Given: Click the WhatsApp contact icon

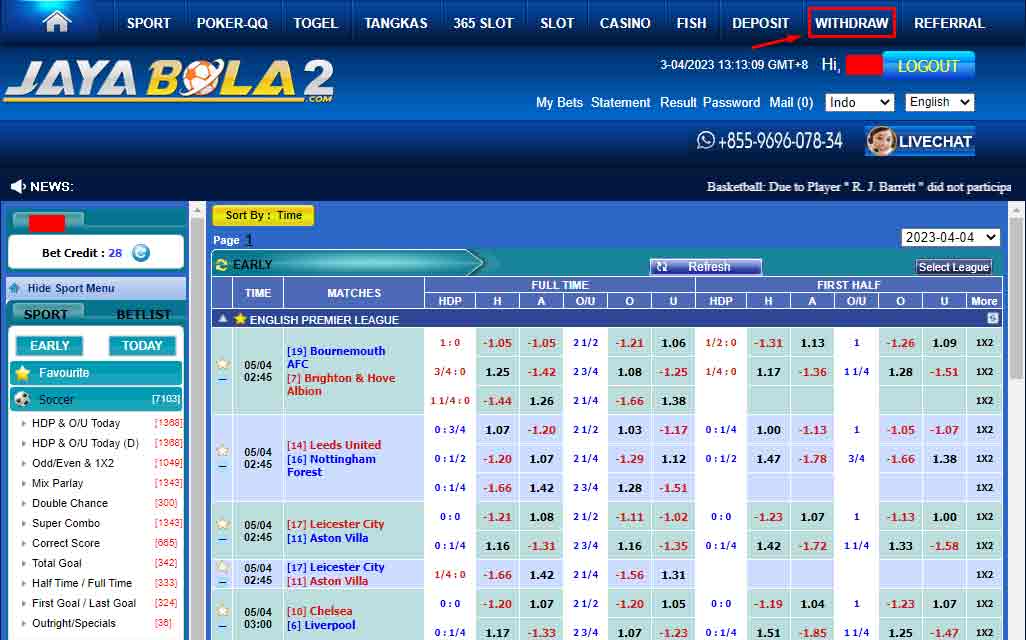Looking at the screenshot, I should click(x=705, y=140).
